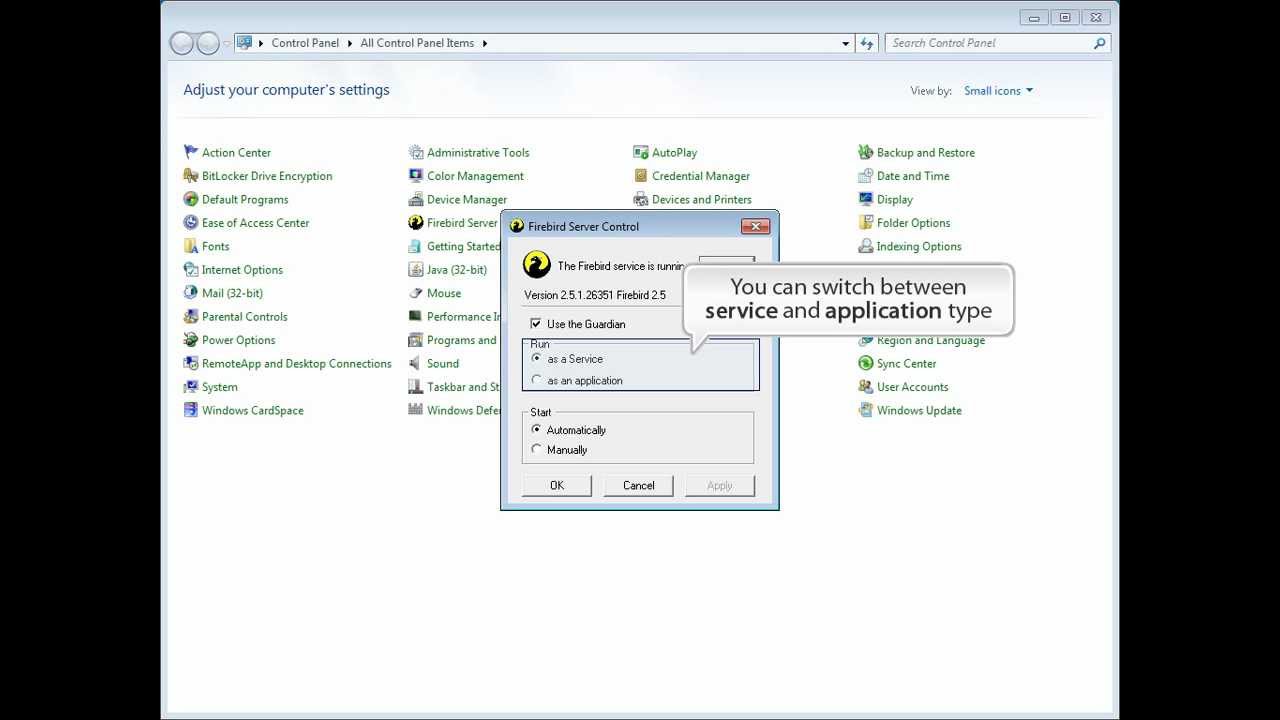Click the Forward navigation button
Image resolution: width=1280 pixels, height=720 pixels.
[x=207, y=43]
